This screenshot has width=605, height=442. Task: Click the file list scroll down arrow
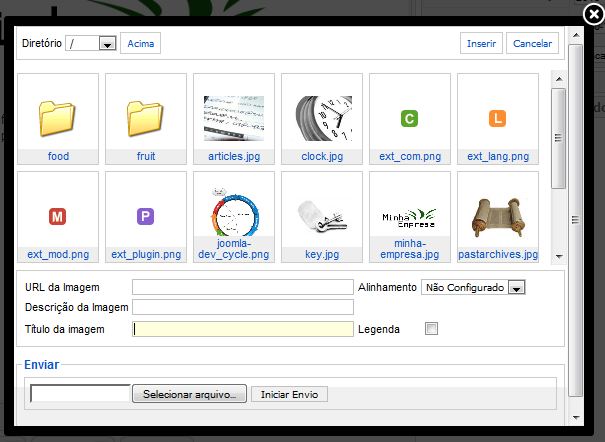tap(558, 256)
